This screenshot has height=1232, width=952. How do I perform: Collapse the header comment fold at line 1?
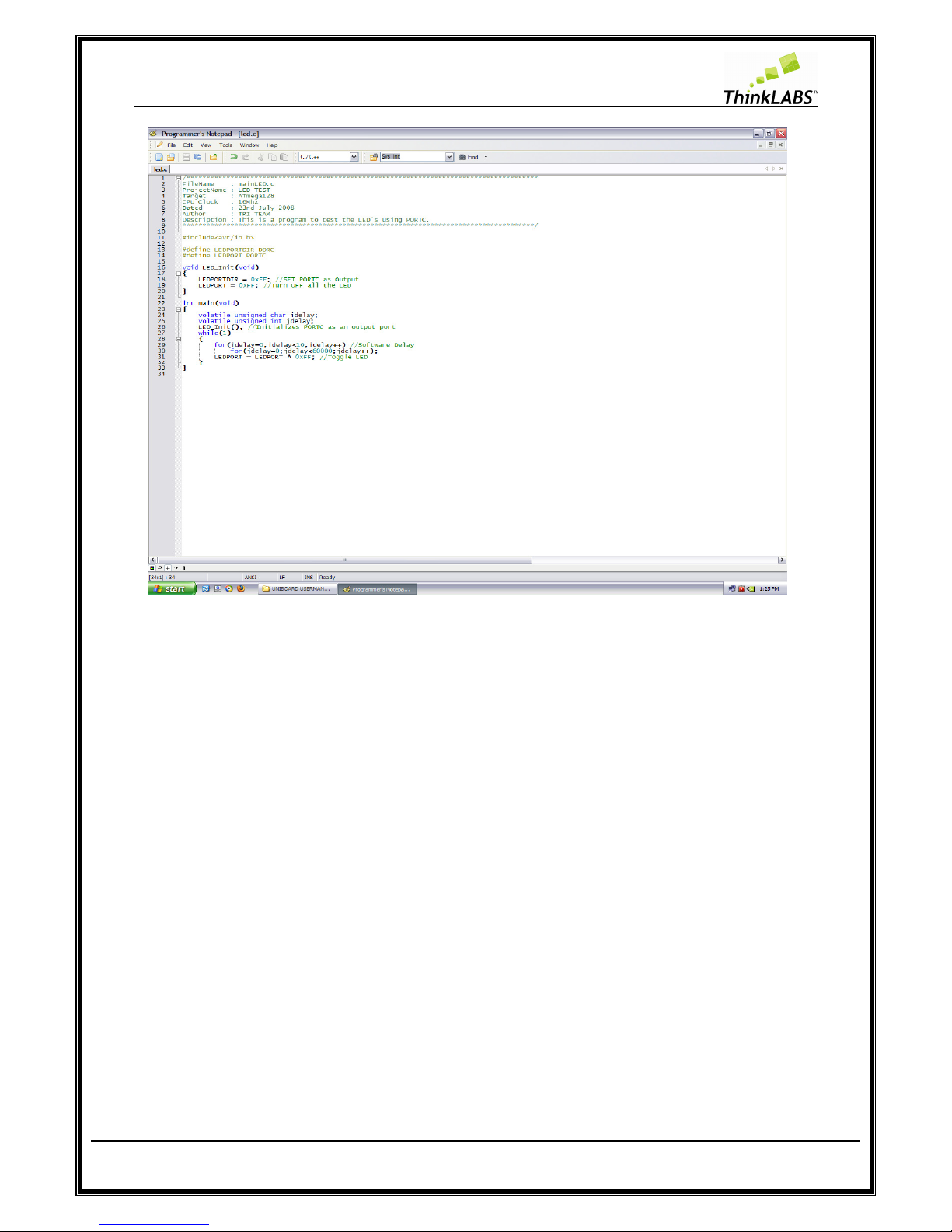(x=179, y=178)
